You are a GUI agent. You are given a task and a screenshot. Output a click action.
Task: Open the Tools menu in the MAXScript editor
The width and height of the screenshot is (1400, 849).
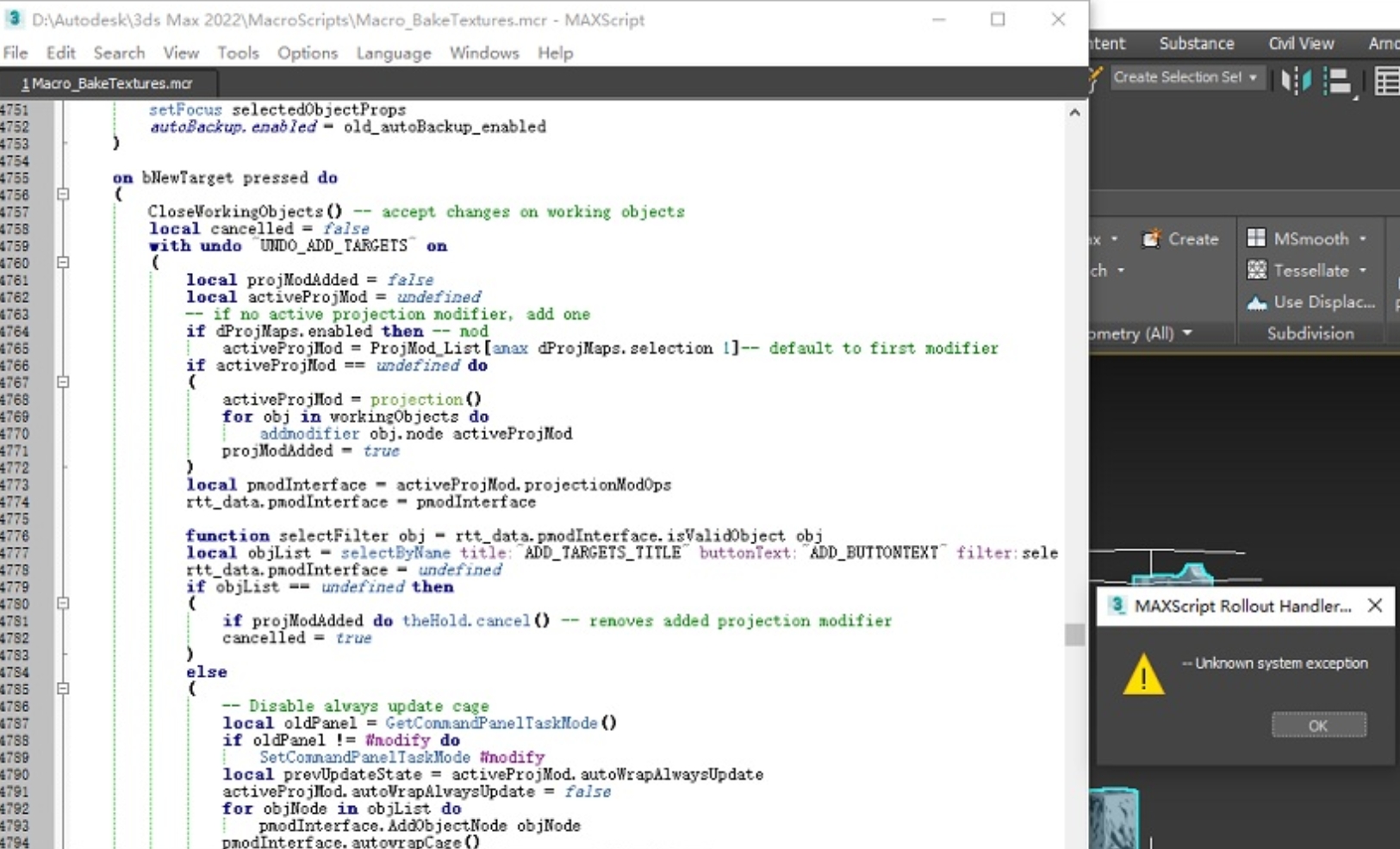coord(238,53)
